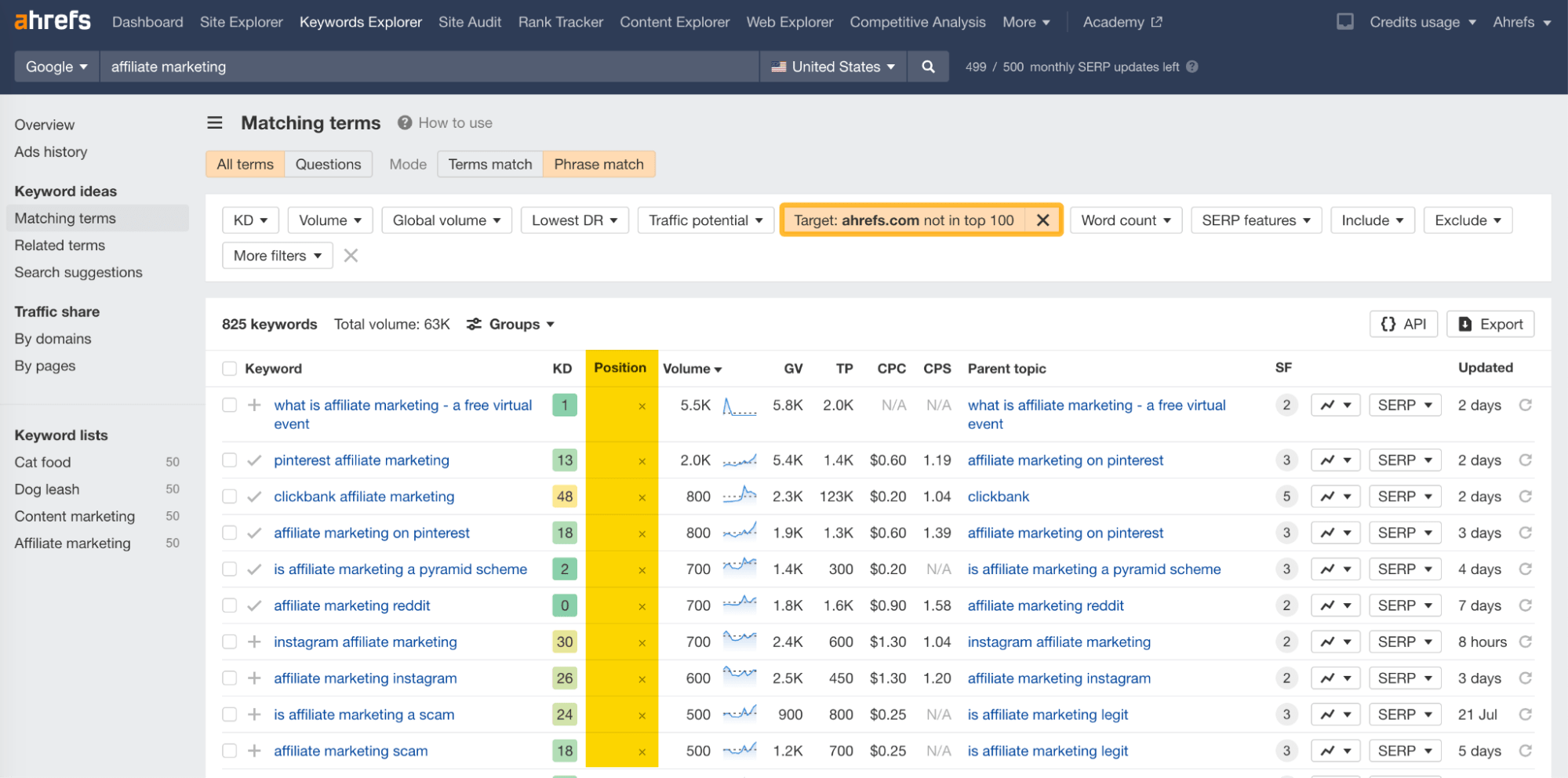
Task: Open the United States location dropdown
Action: tap(832, 67)
